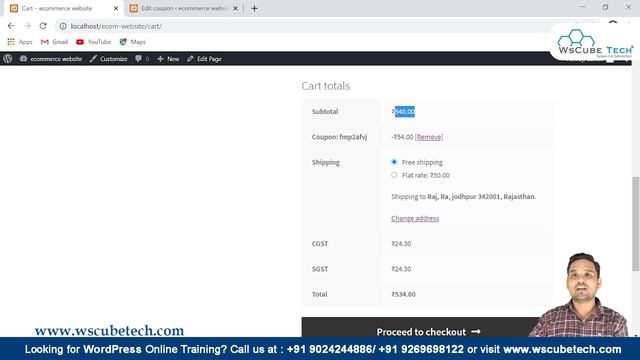The width and height of the screenshot is (640, 360).
Task: Open the Maps bookmark
Action: tap(133, 42)
